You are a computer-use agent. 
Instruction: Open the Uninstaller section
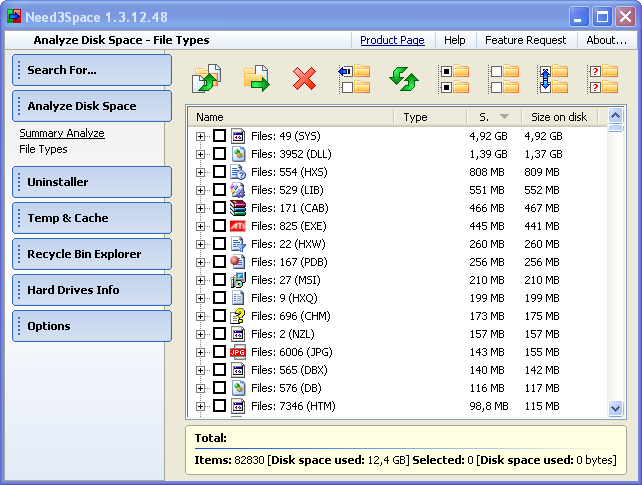92,182
